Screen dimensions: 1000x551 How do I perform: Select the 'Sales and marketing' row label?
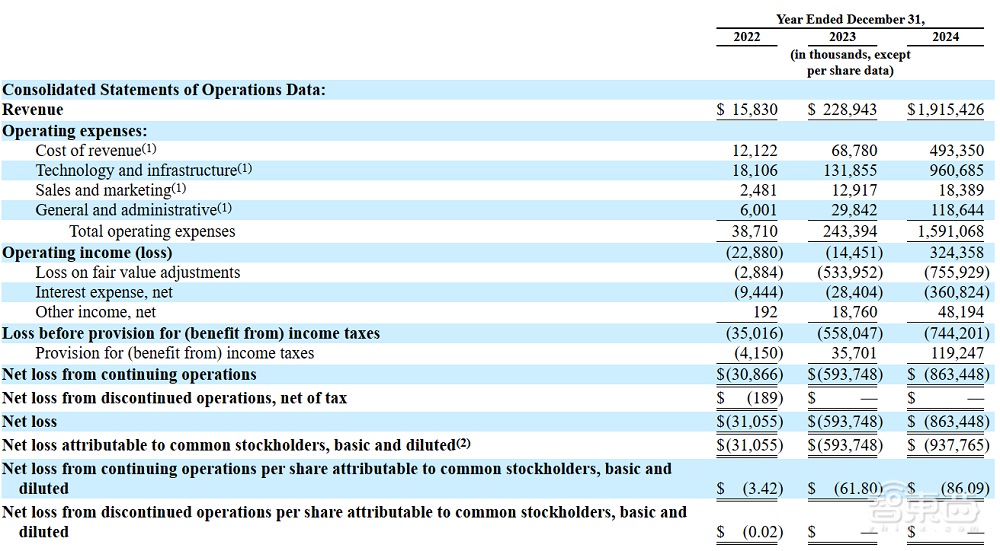103,190
